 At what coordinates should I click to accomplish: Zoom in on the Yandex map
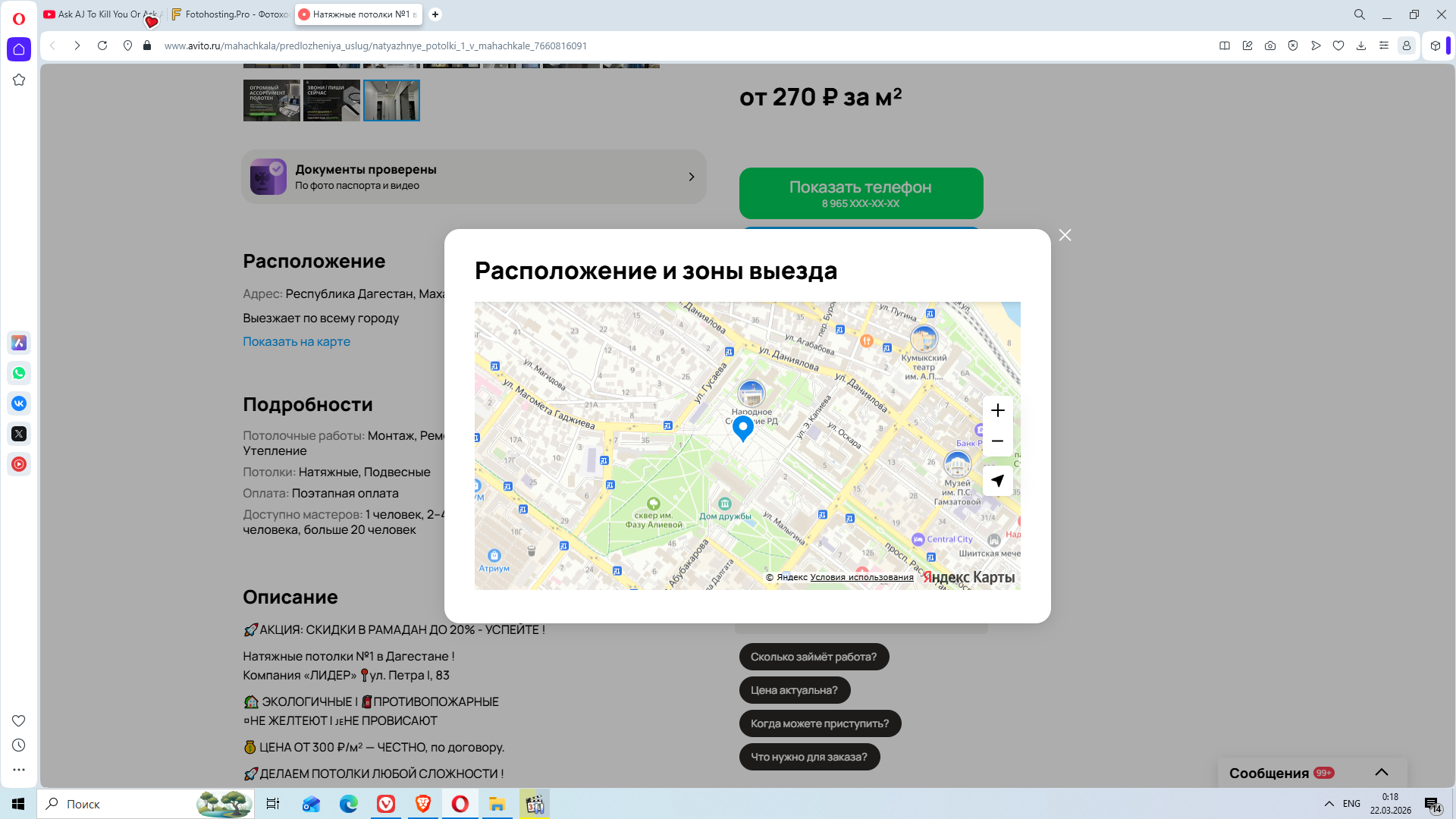click(x=997, y=410)
